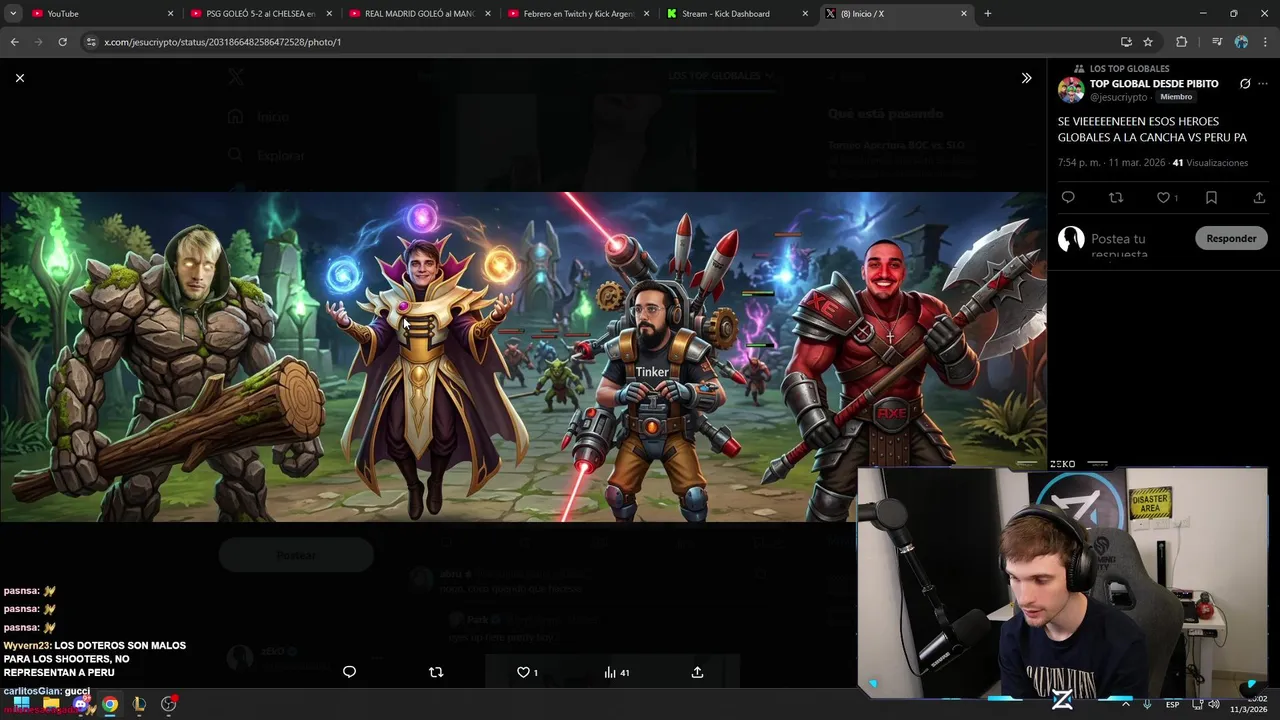1280x720 pixels.
Task: Switch to Febrero en Twitch y Kick tab
Action: 578,14
